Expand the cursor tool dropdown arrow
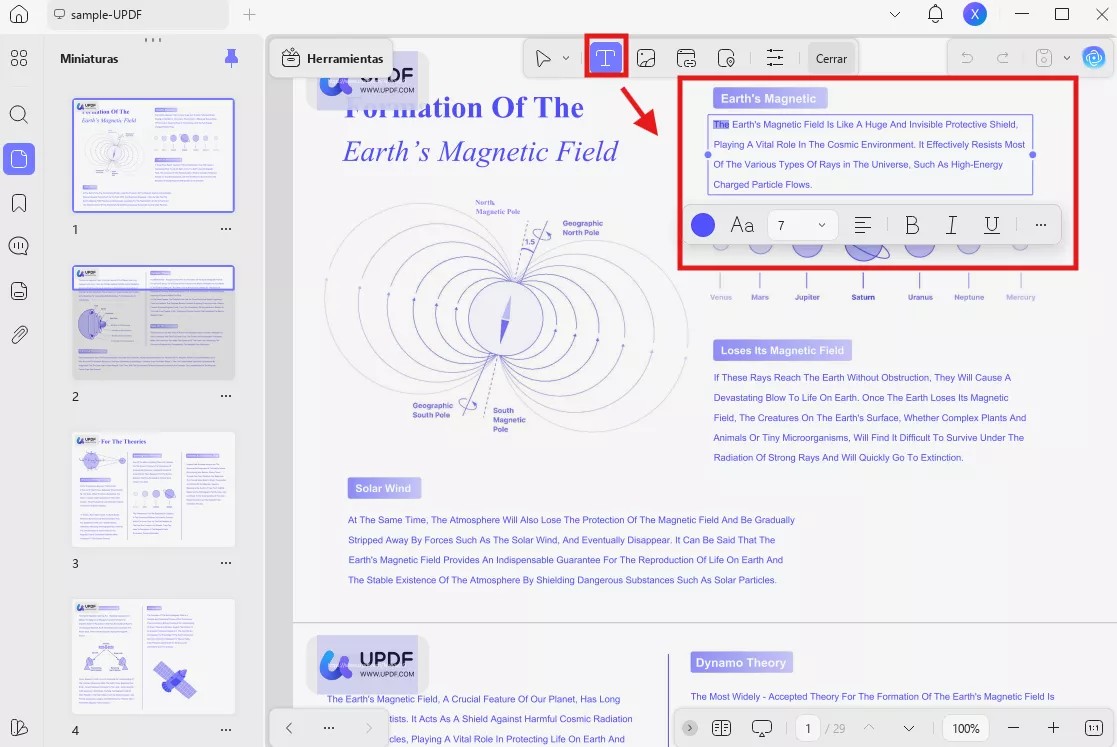 tap(566, 58)
